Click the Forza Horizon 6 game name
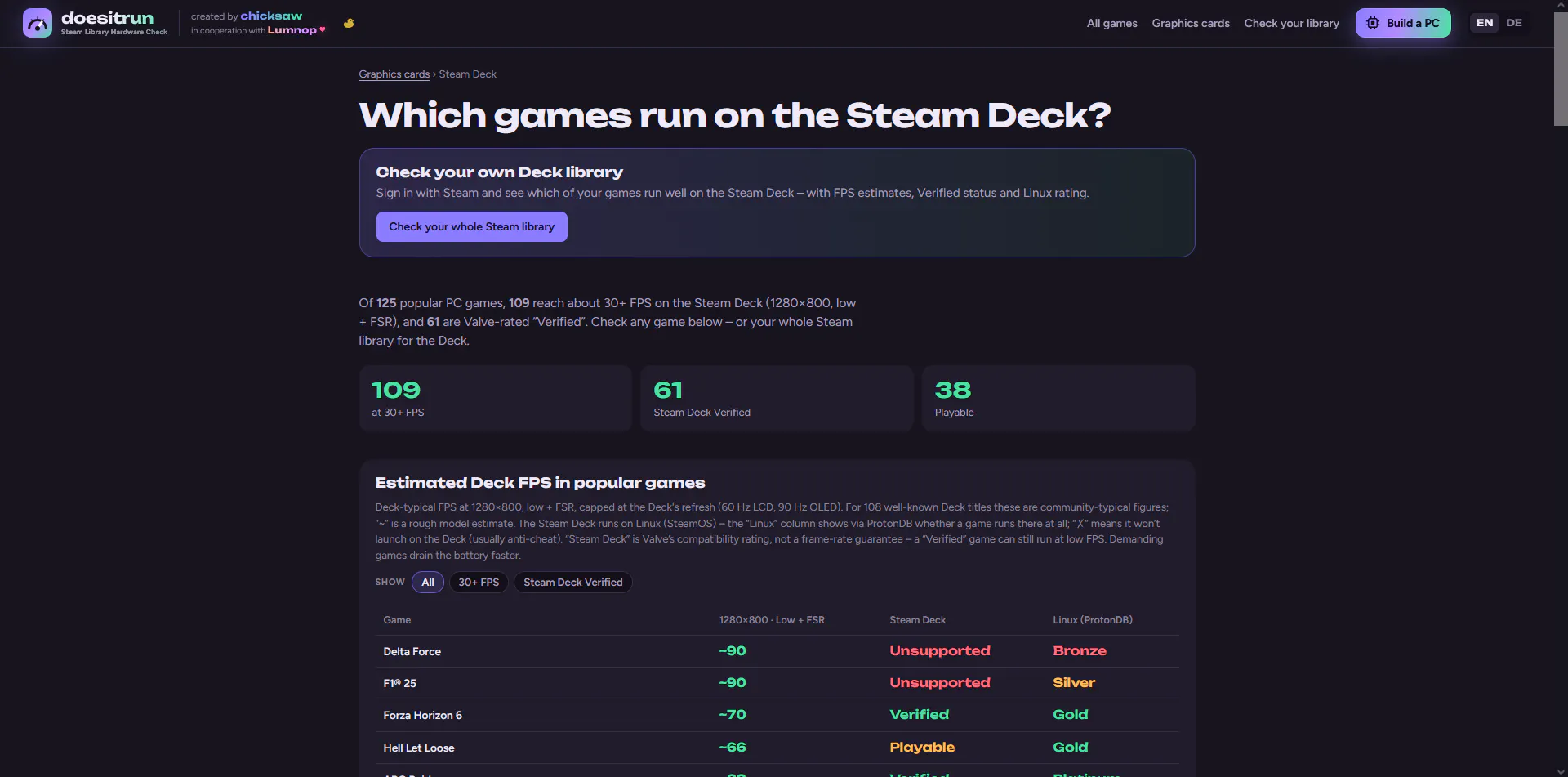This screenshot has height=777, width=1568. point(423,716)
